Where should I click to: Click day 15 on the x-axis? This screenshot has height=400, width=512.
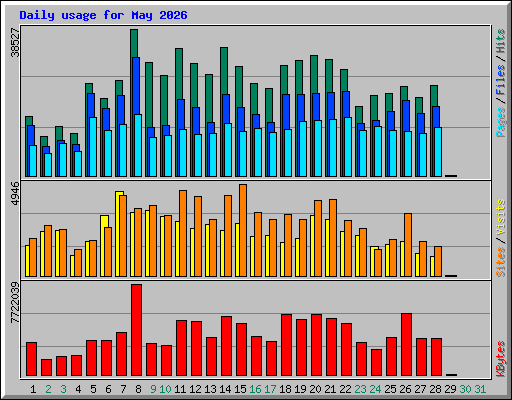[x=240, y=389]
